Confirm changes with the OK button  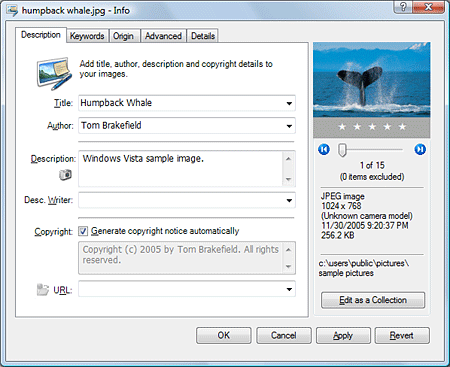point(224,335)
